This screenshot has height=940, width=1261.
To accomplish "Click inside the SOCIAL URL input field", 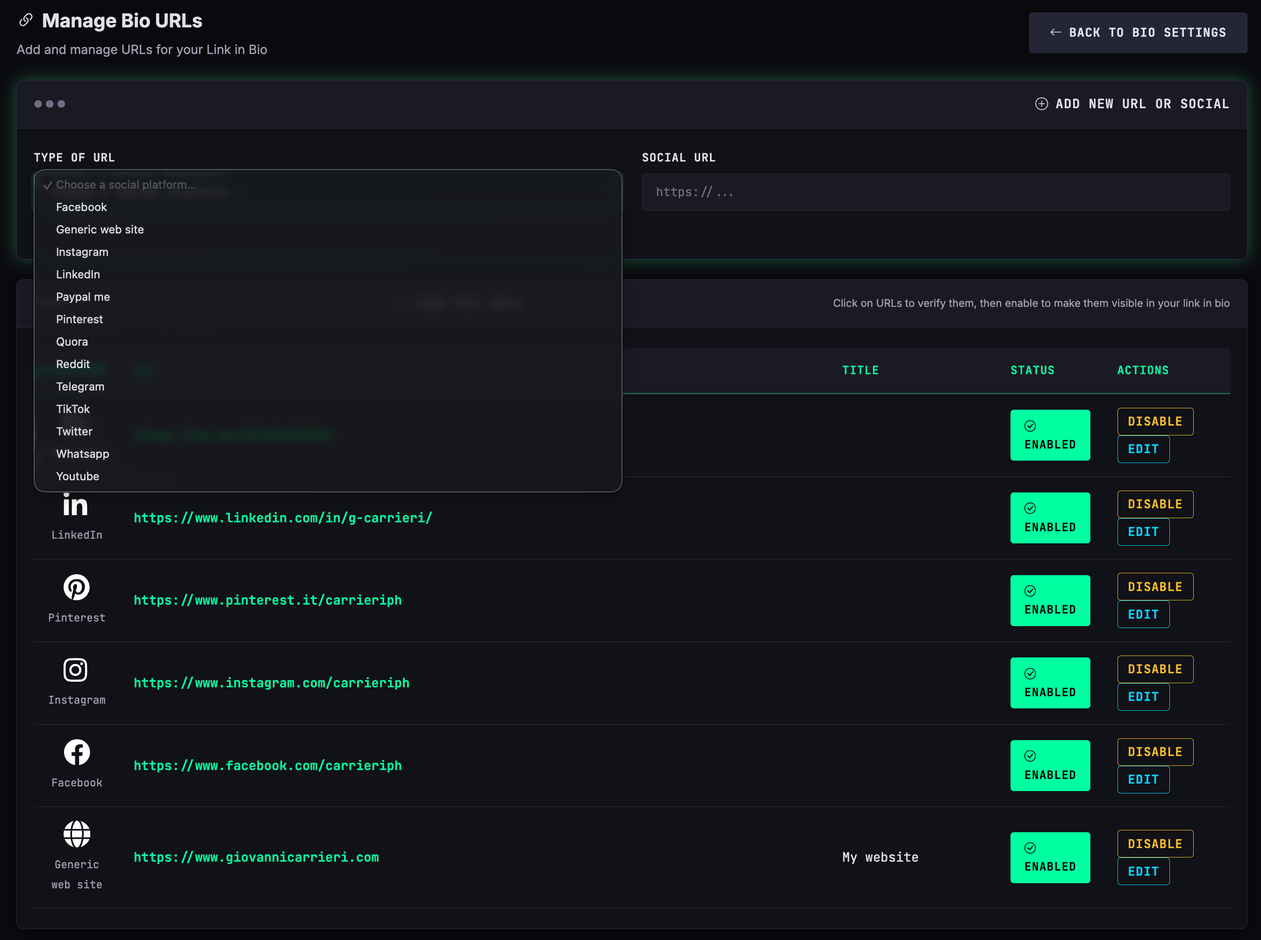I will (x=936, y=191).
